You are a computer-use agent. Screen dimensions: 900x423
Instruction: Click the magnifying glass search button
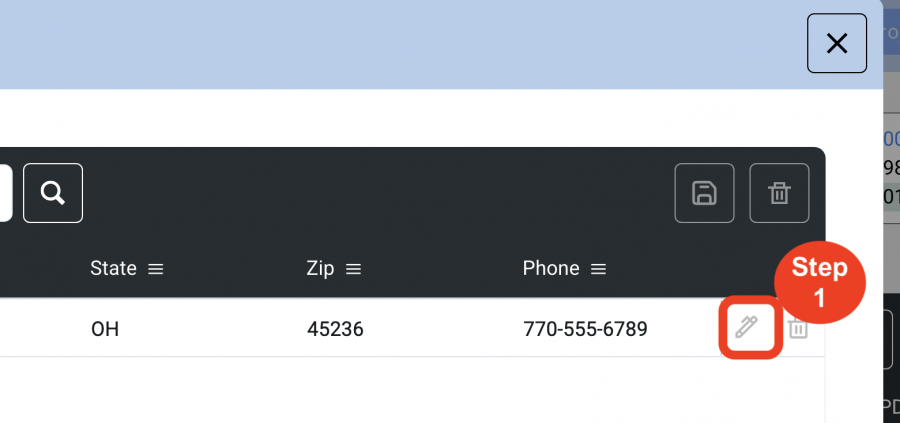53,193
